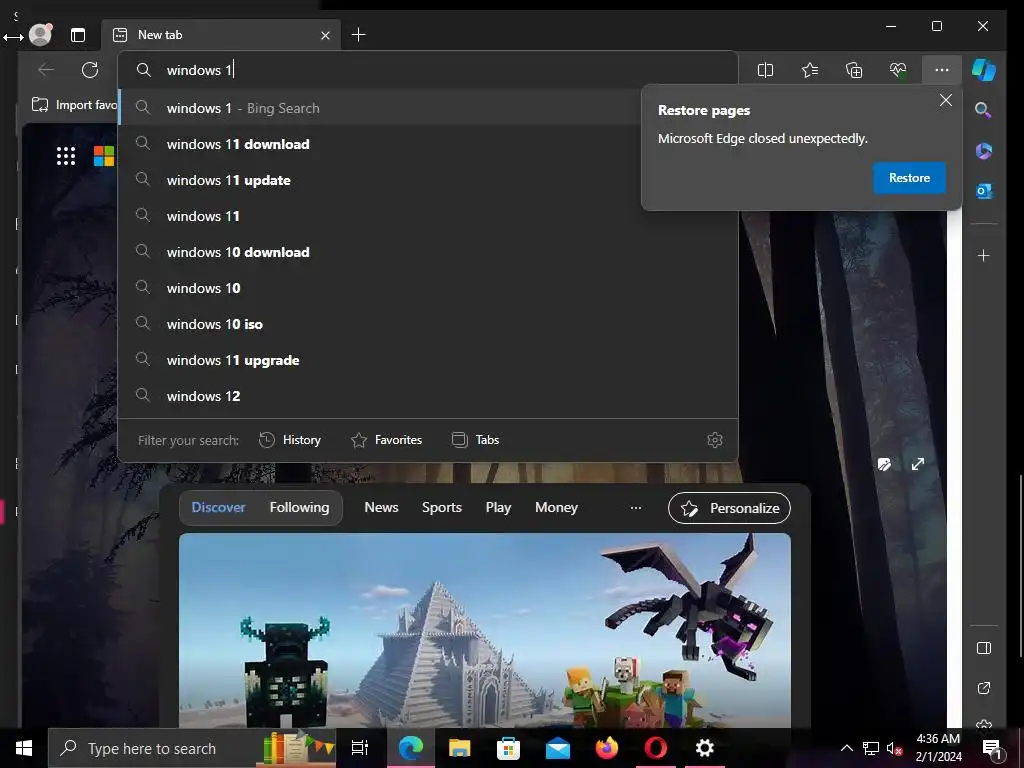Click the edit background icon
1024x768 pixels.
(884, 464)
